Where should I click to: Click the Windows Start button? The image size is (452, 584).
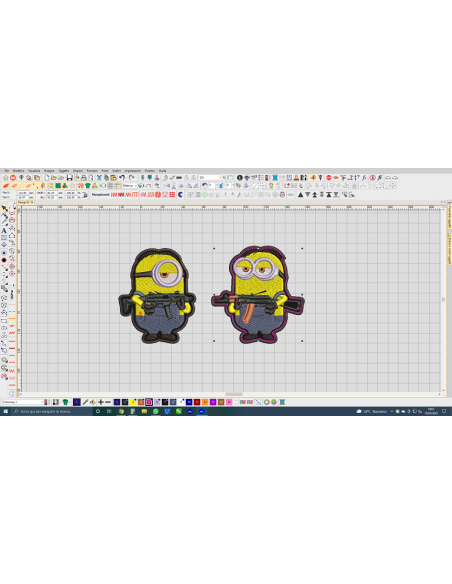(6, 411)
